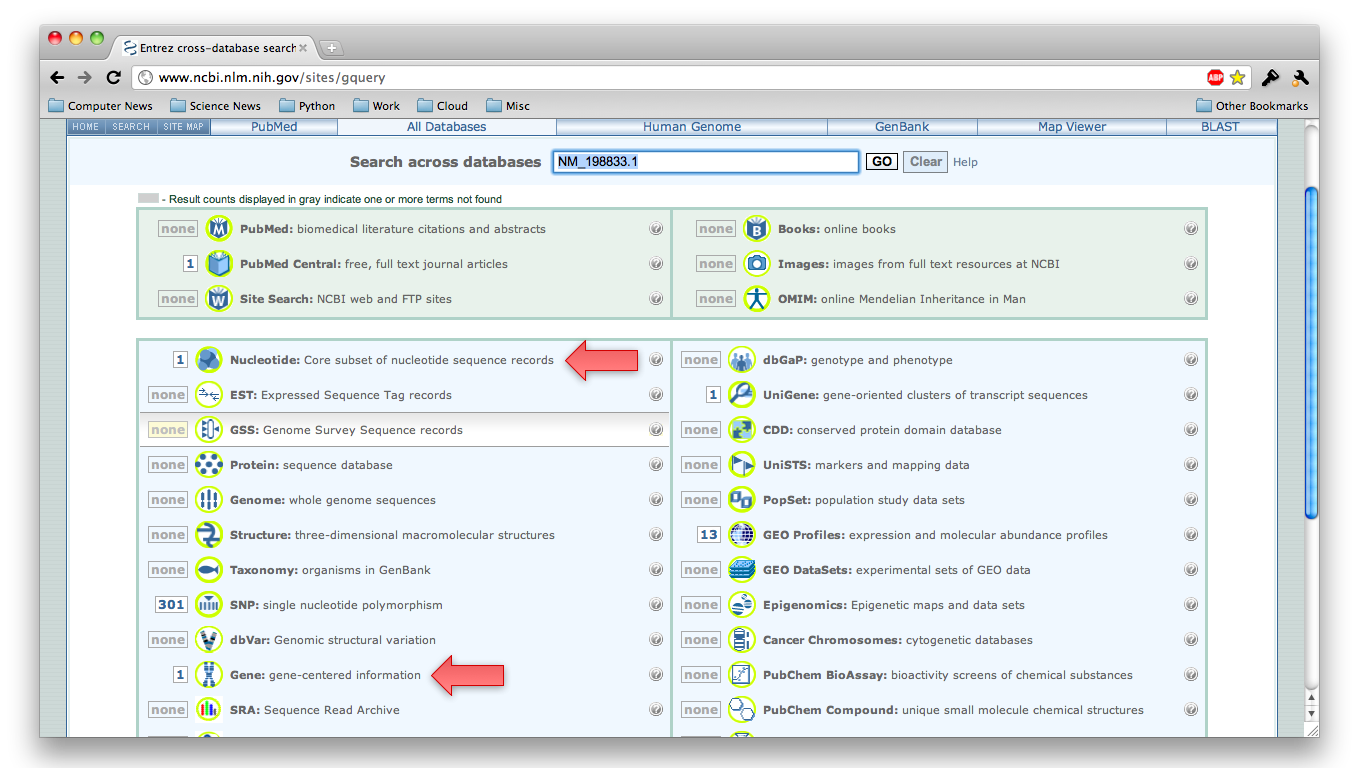This screenshot has width=1359, height=768.
Task: Open the UniSTS database icon
Action: coord(742,465)
